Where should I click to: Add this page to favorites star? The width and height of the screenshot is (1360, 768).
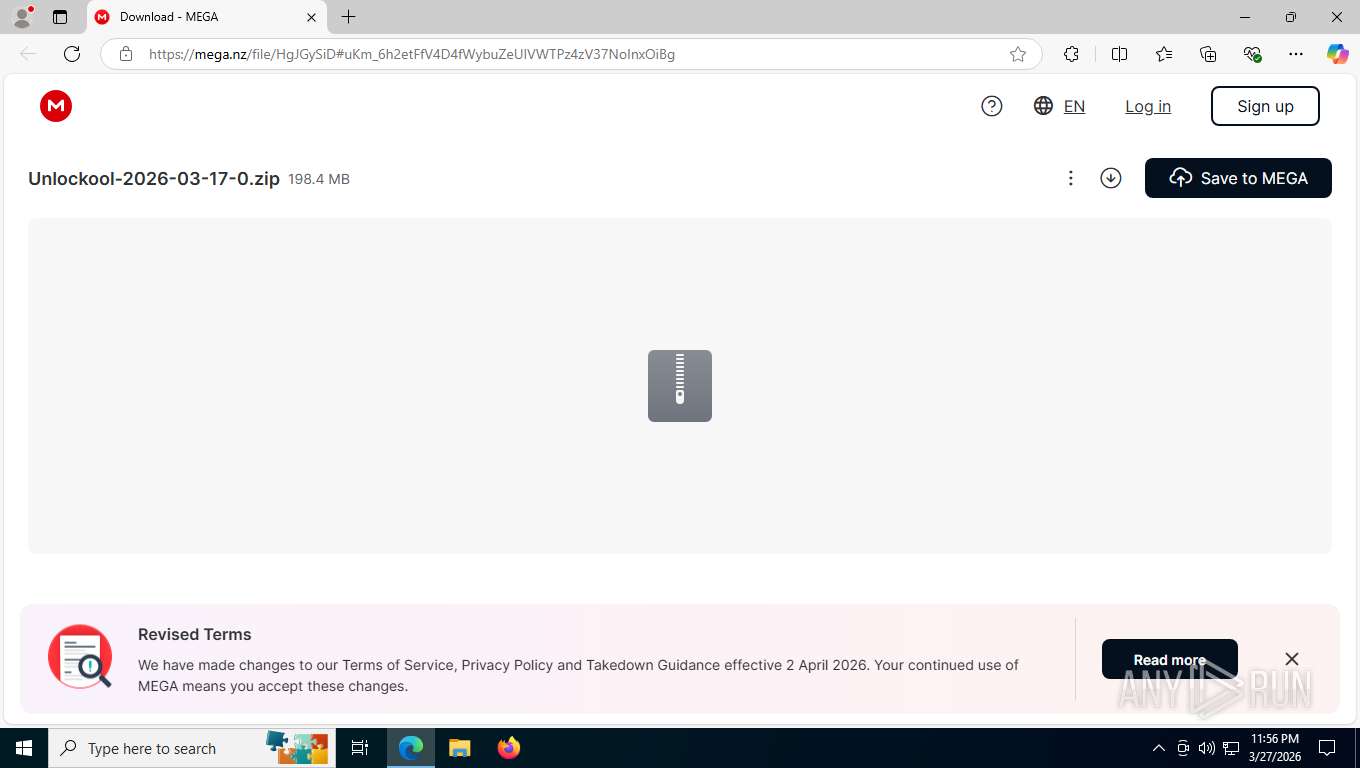[1018, 54]
